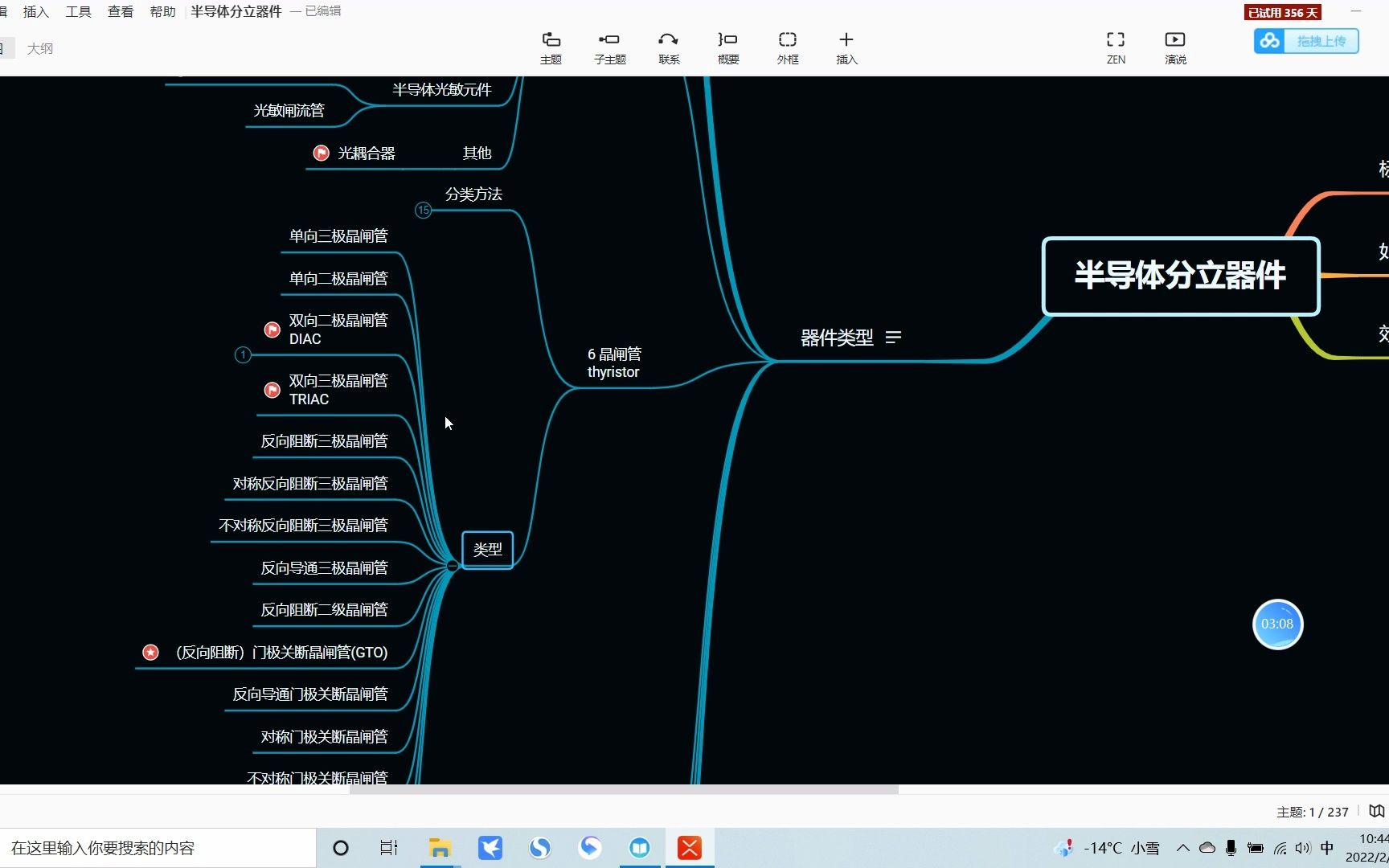Expand the collapsed node marked 1 under DIAC
The width and height of the screenshot is (1389, 868).
[243, 354]
